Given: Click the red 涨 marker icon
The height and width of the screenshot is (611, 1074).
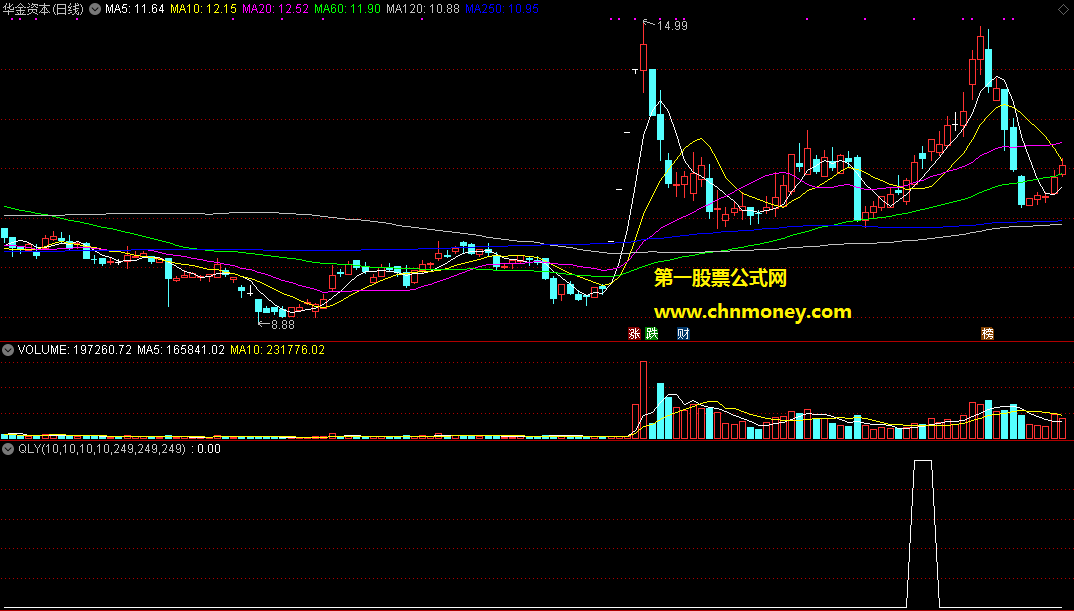Looking at the screenshot, I should (x=634, y=334).
